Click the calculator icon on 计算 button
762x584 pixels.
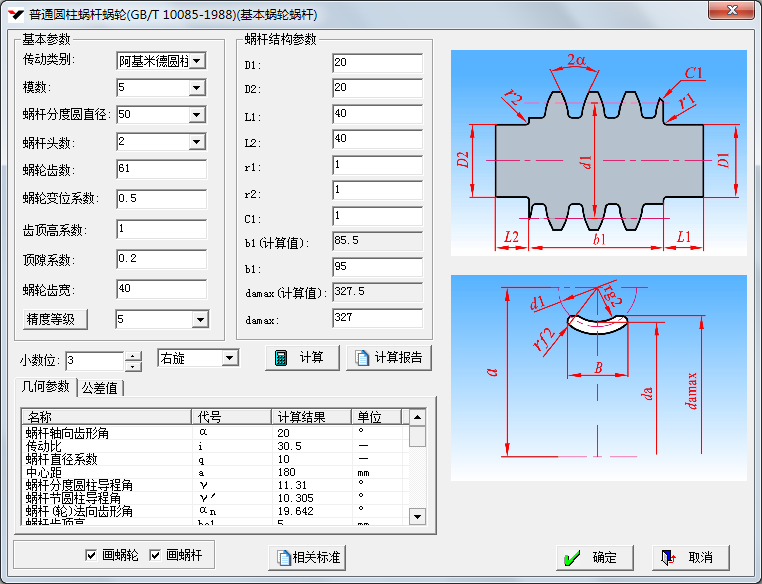[x=281, y=358]
